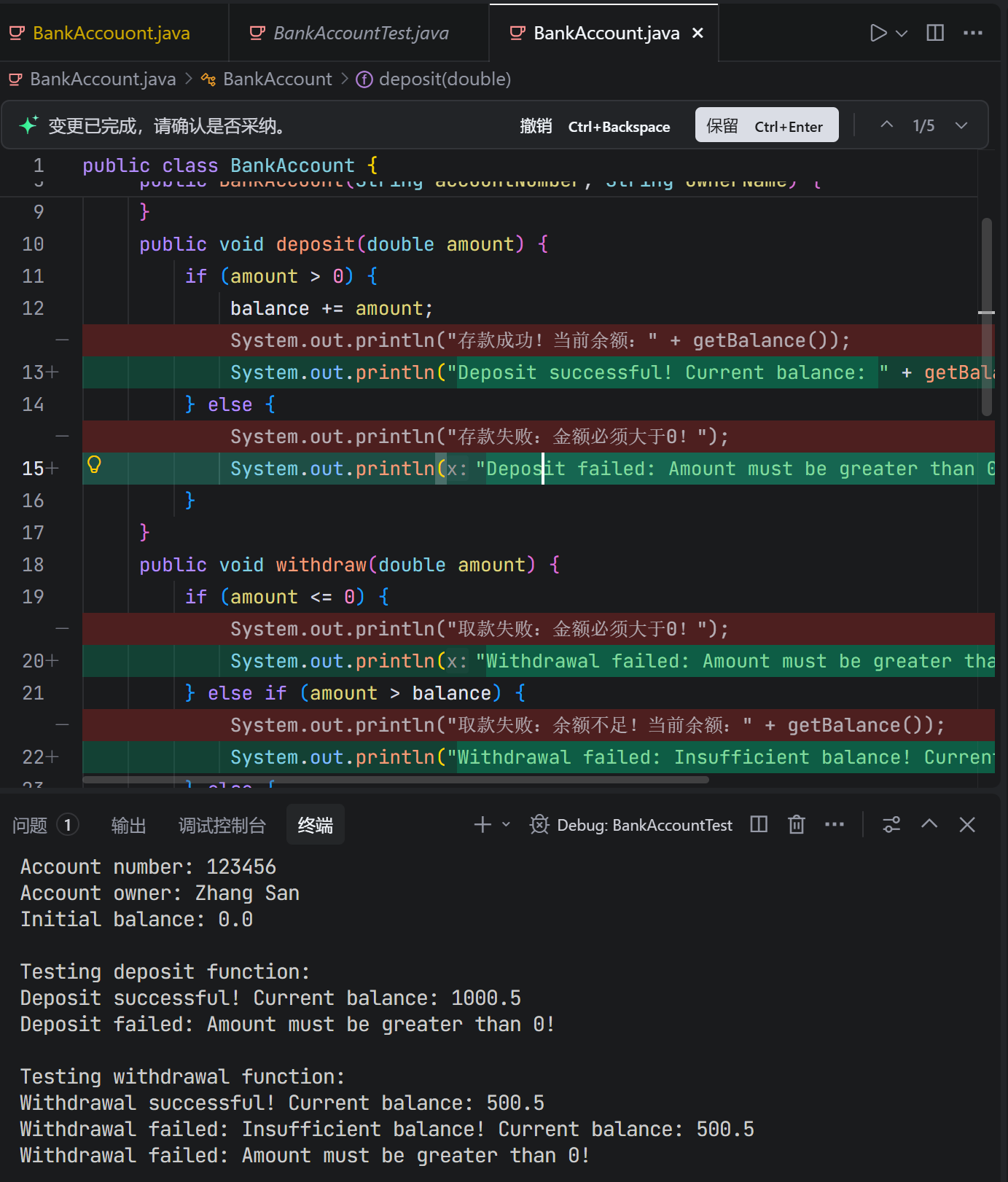Click the Run Java play icon
Image resolution: width=1008 pixels, height=1182 pixels.
pyautogui.click(x=878, y=34)
